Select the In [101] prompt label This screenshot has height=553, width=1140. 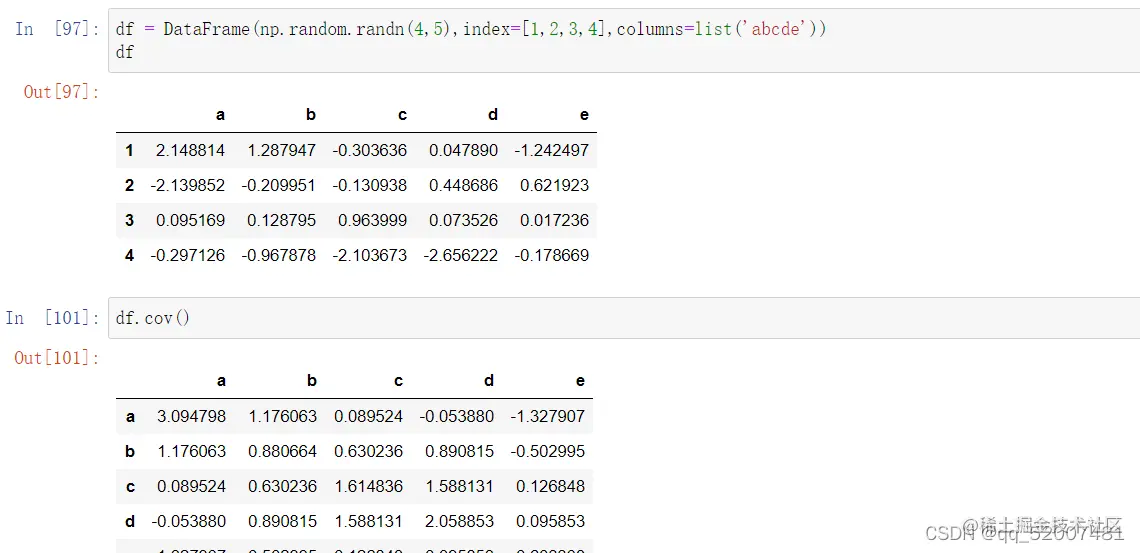[x=52, y=318]
